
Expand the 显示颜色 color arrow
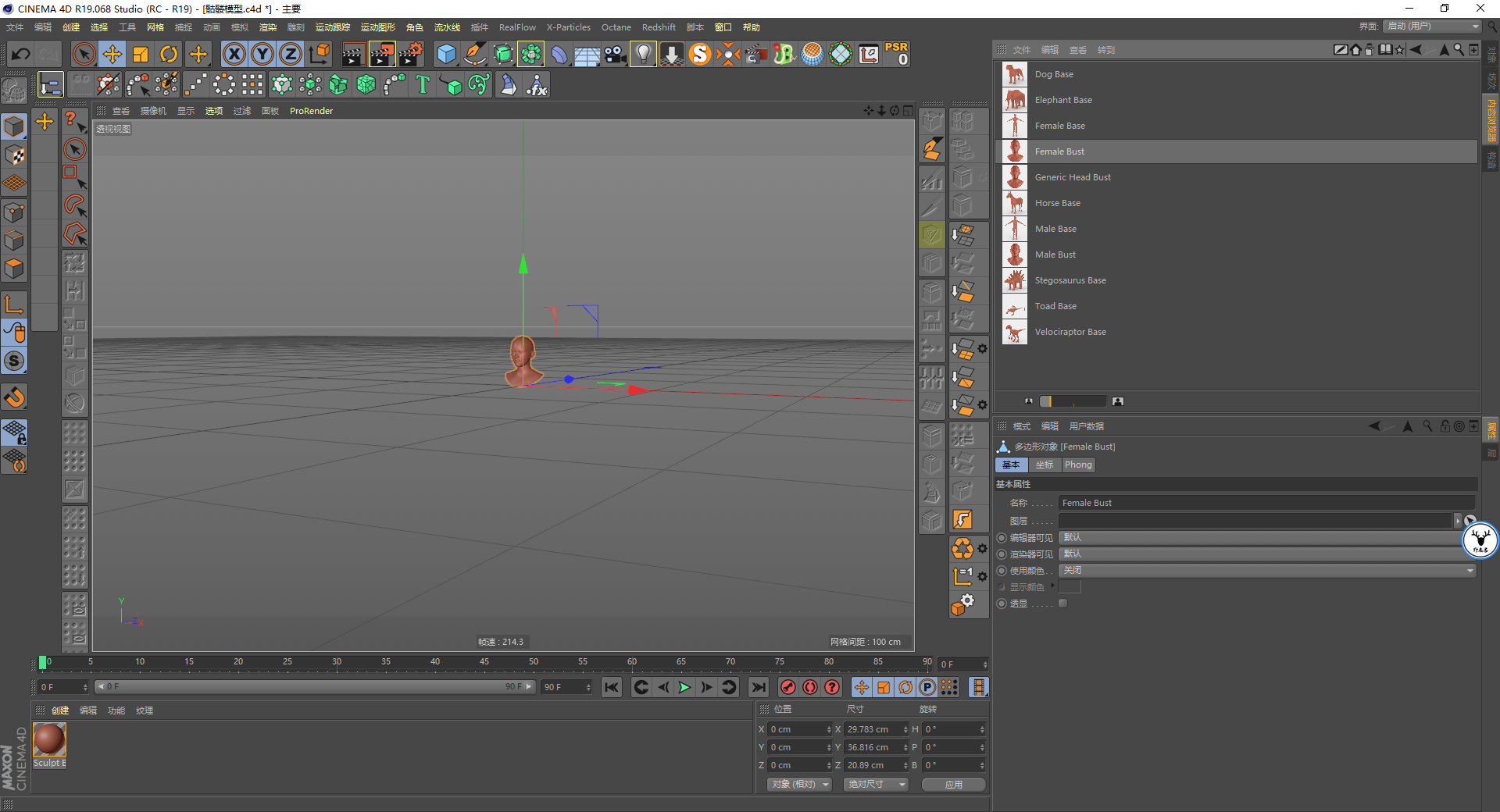tap(1053, 586)
